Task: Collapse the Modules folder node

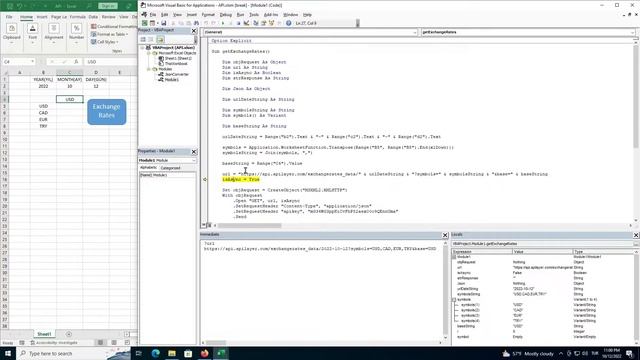Action: tap(149, 69)
